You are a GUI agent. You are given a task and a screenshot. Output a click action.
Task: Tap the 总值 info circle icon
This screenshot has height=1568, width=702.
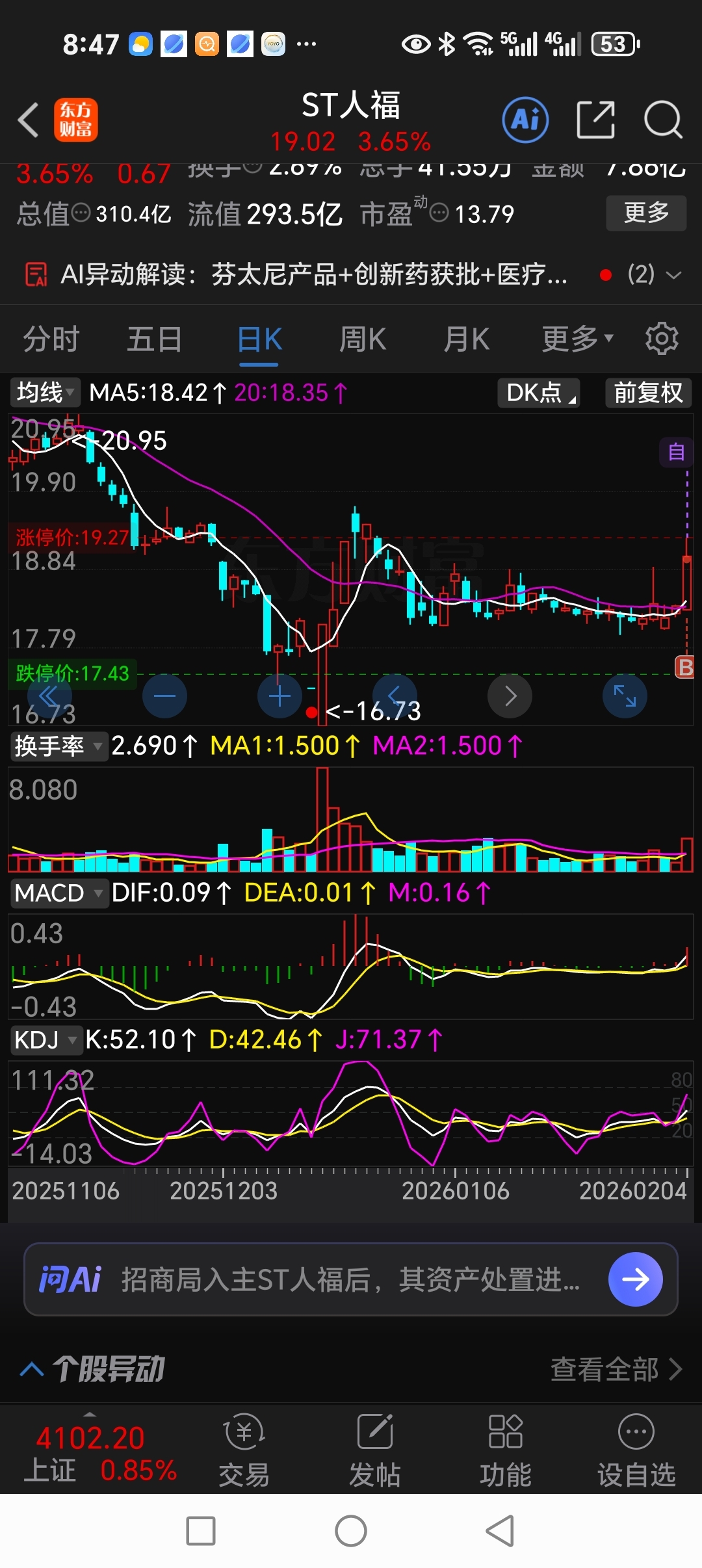81,213
